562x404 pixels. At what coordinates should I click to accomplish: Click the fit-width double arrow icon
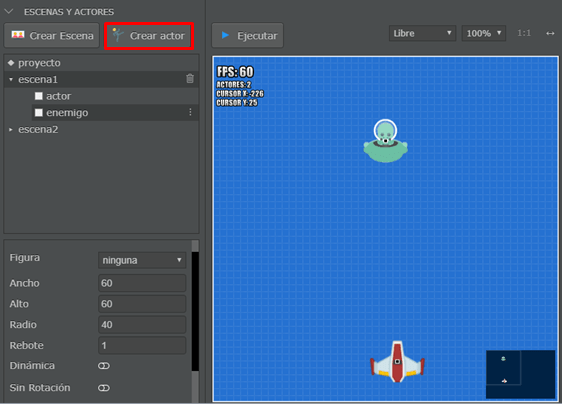point(550,33)
